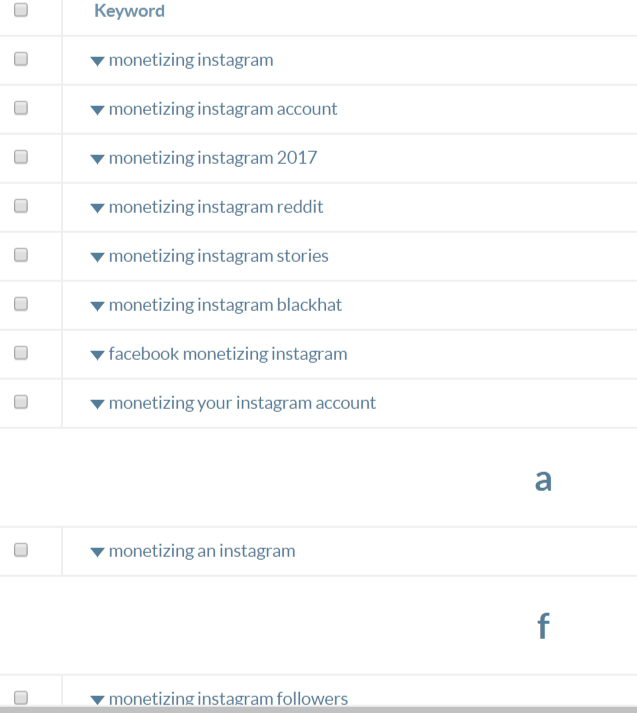This screenshot has width=637, height=713.
Task: Expand arrow beside 'monetizing instagram'
Action: pyautogui.click(x=97, y=61)
